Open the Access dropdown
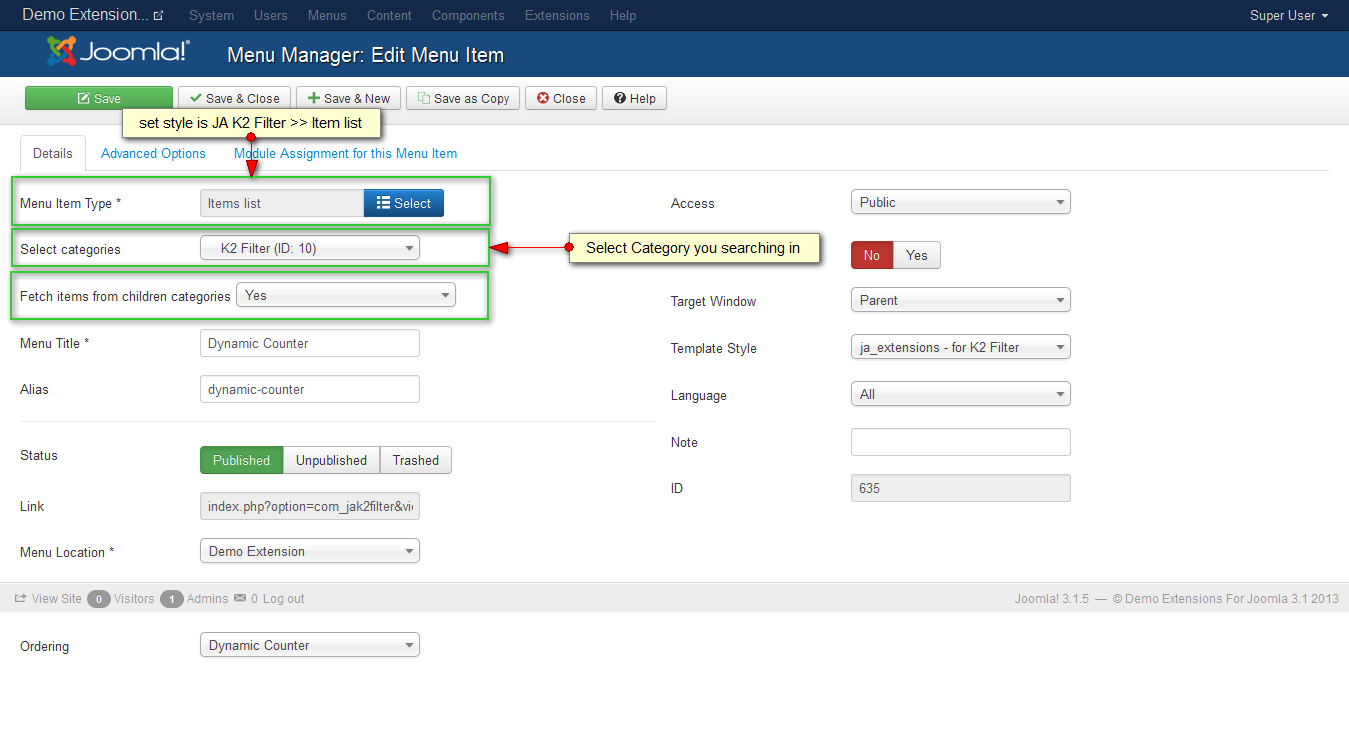The width and height of the screenshot is (1349, 747). click(961, 202)
